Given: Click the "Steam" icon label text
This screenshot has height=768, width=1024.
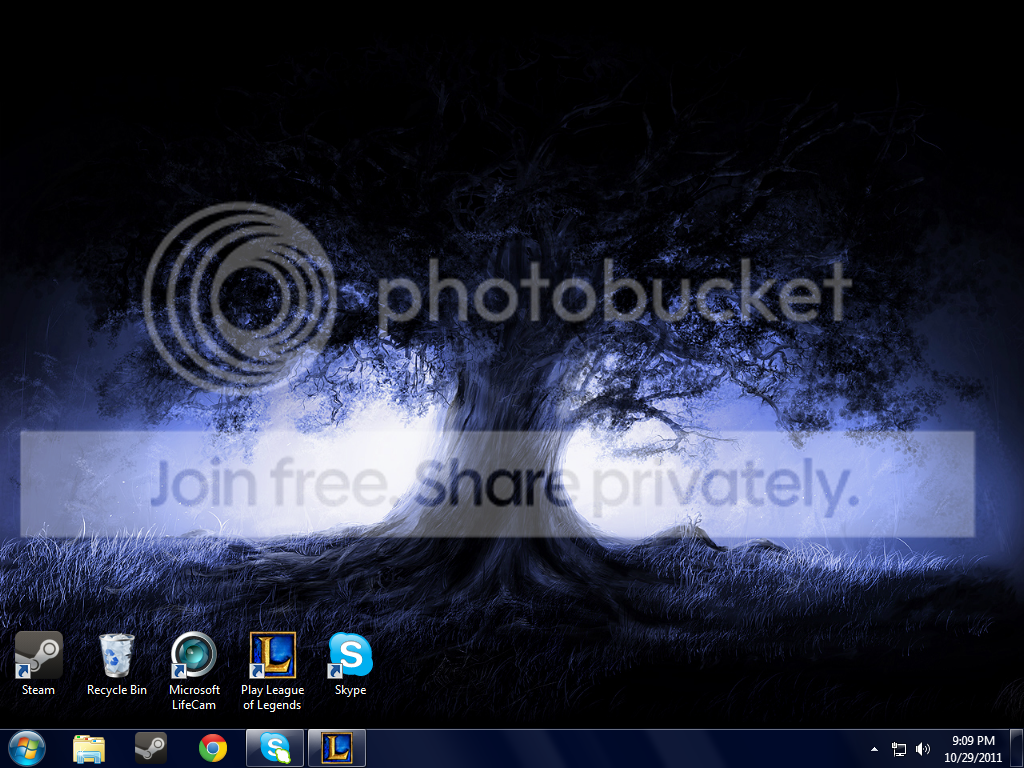Looking at the screenshot, I should point(39,690).
